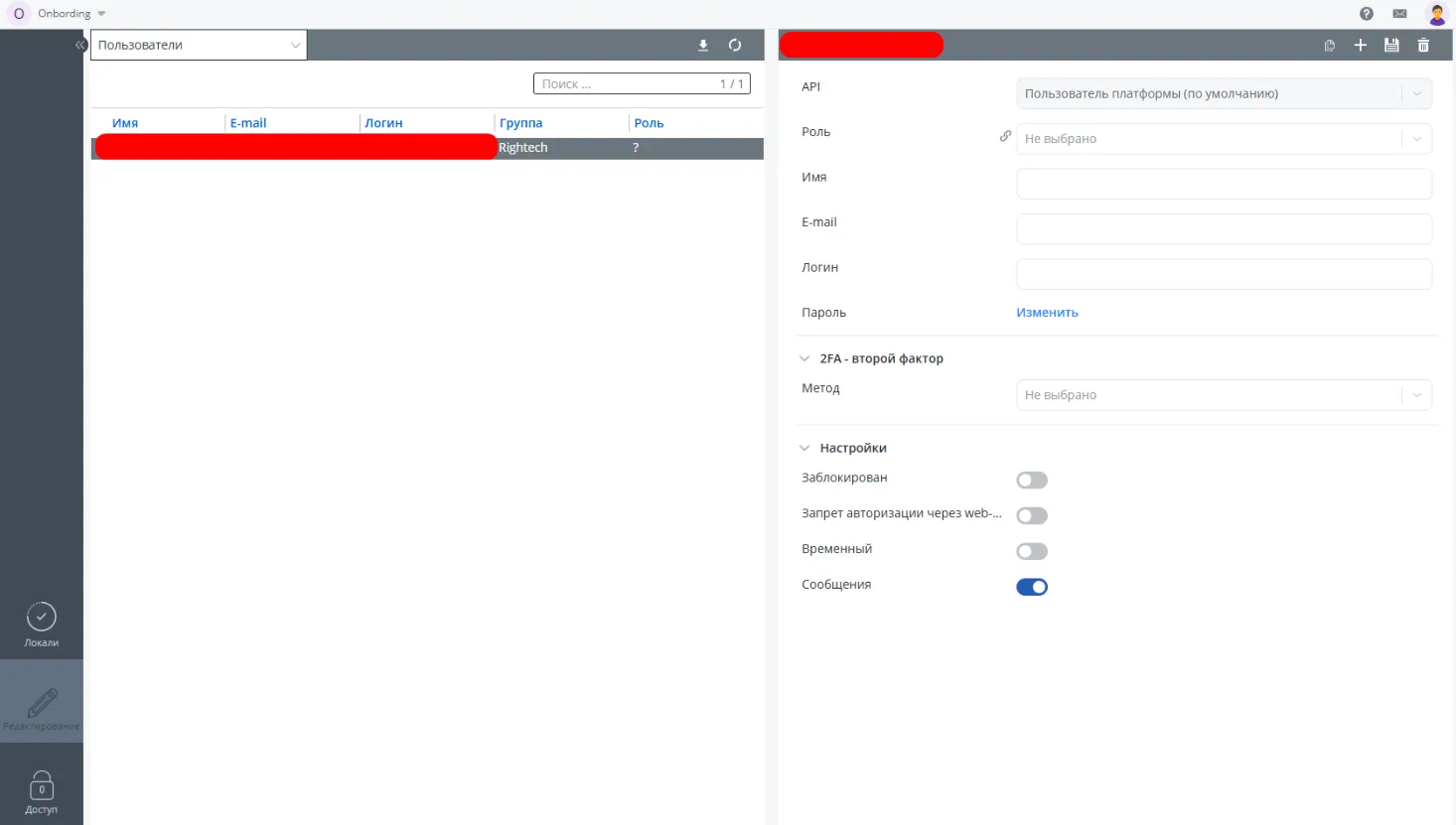Collapse the 2FA - второй фактор section

804,358
